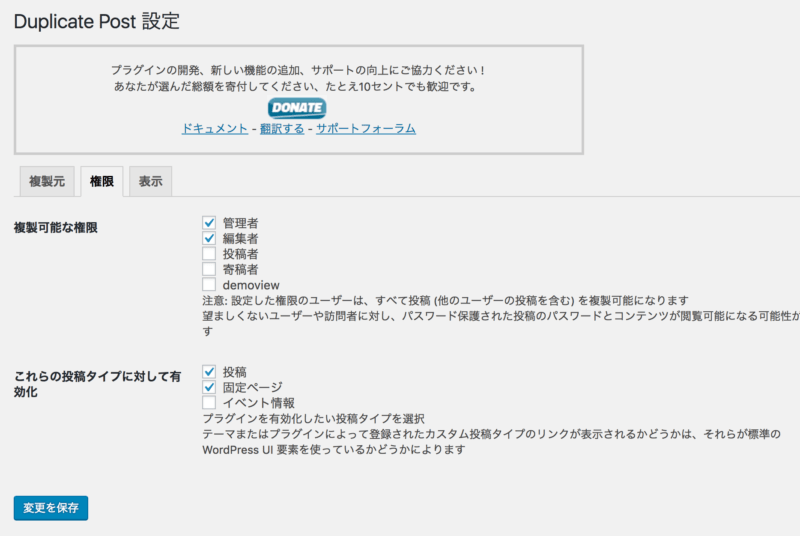This screenshot has height=536, width=800.
Task: Click the イベント情報 label text
Action: tap(259, 403)
